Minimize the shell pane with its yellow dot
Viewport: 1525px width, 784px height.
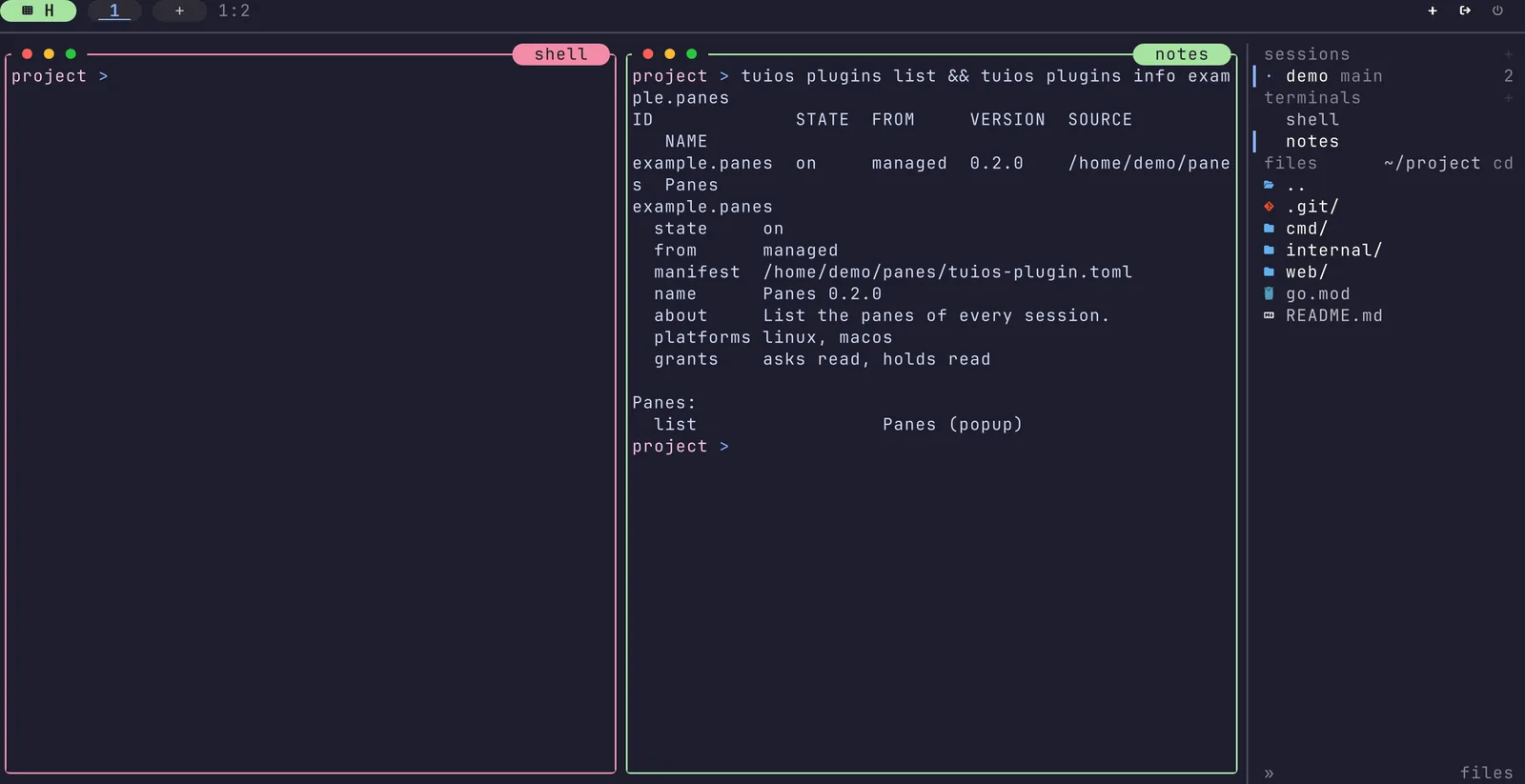point(49,54)
